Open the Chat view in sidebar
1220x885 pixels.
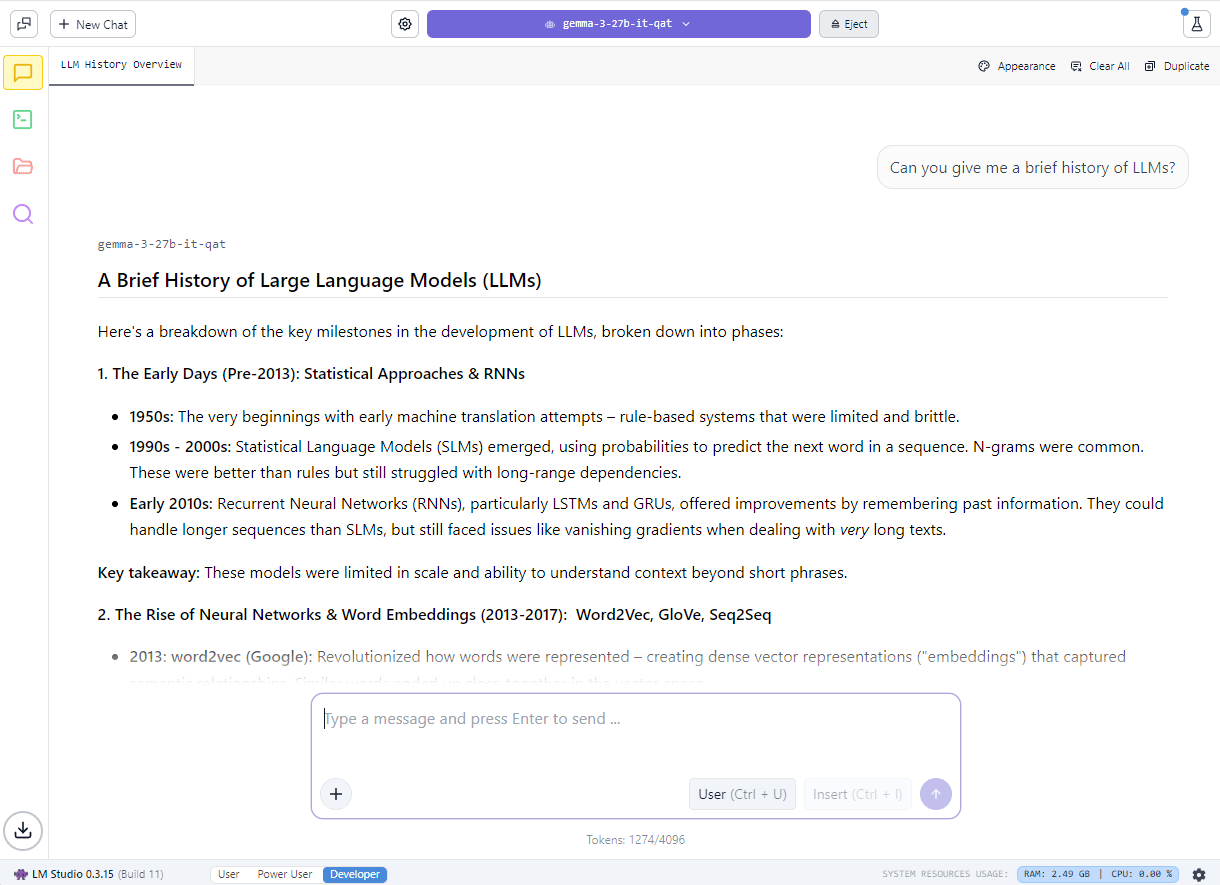point(23,72)
